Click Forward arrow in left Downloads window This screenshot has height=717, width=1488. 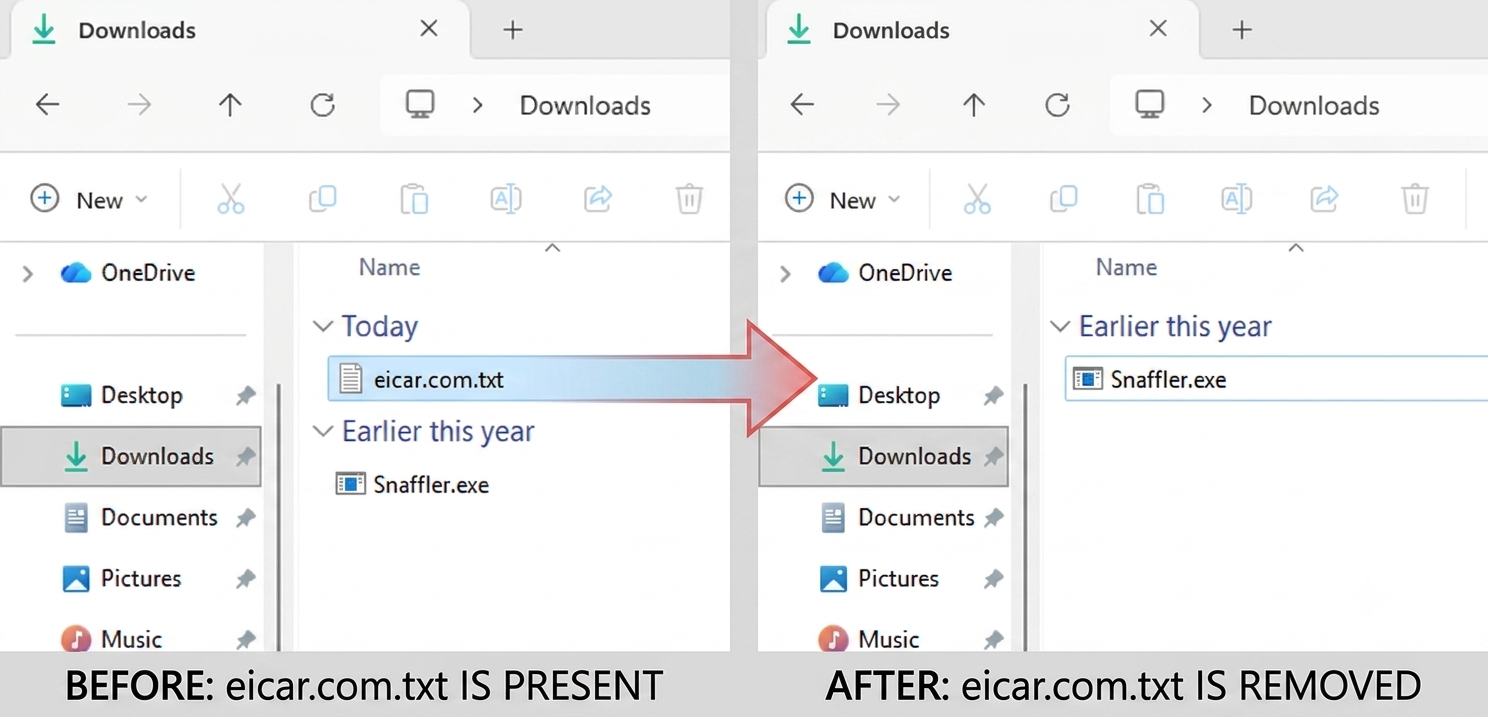(x=139, y=105)
